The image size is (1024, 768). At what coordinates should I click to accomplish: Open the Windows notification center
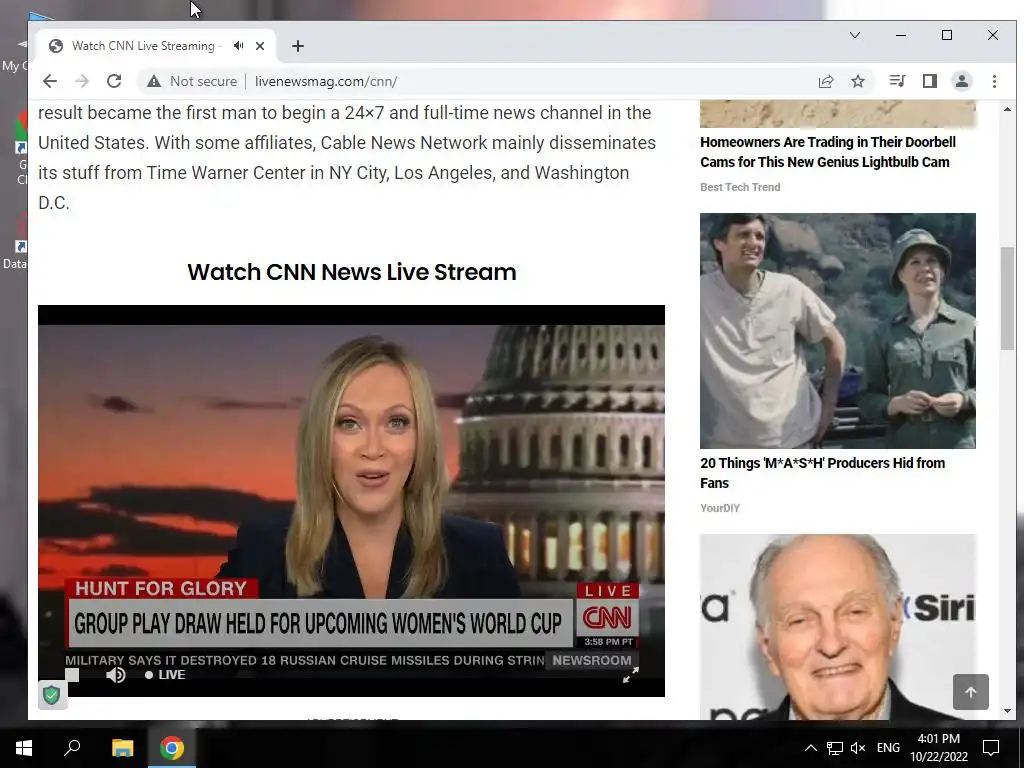[991, 748]
